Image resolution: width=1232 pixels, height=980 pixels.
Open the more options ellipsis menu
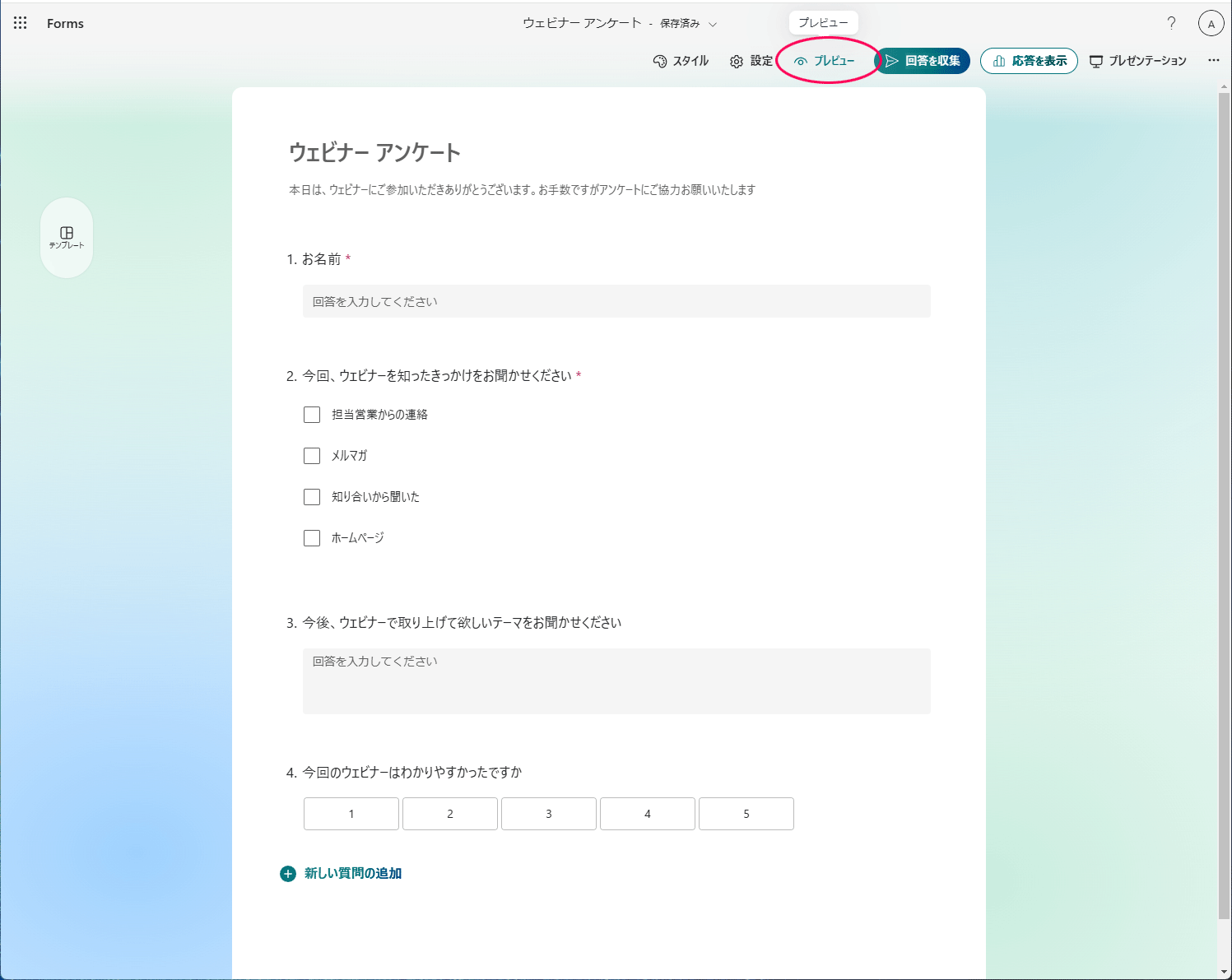(x=1213, y=60)
